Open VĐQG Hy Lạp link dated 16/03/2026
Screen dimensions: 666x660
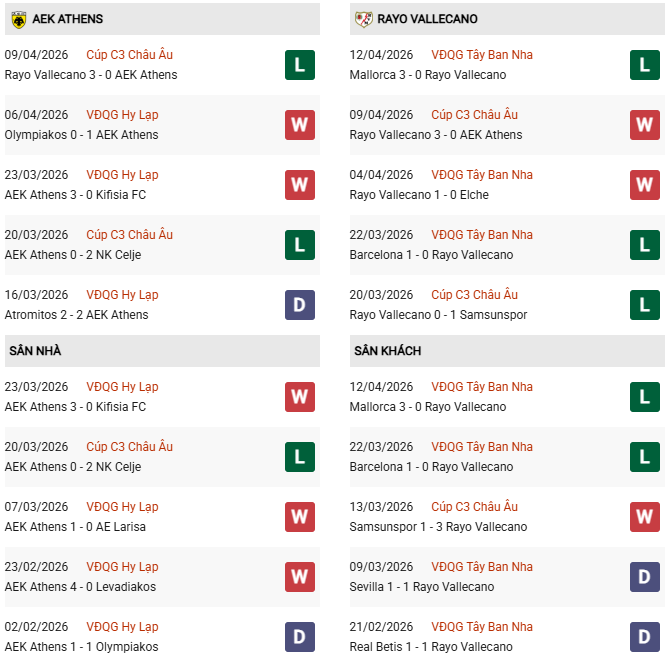(122, 295)
